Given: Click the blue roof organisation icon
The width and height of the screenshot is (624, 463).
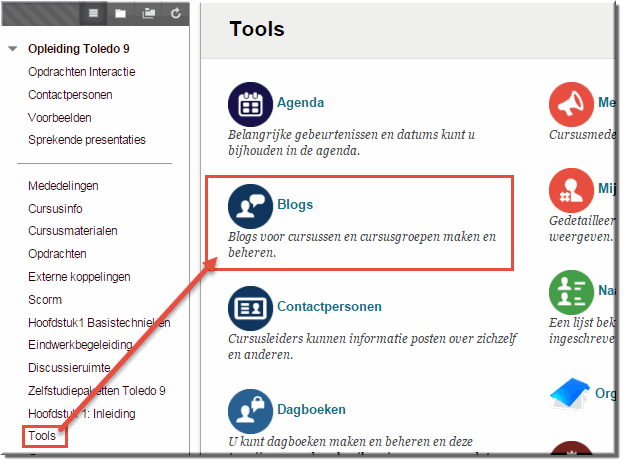Looking at the screenshot, I should [570, 394].
